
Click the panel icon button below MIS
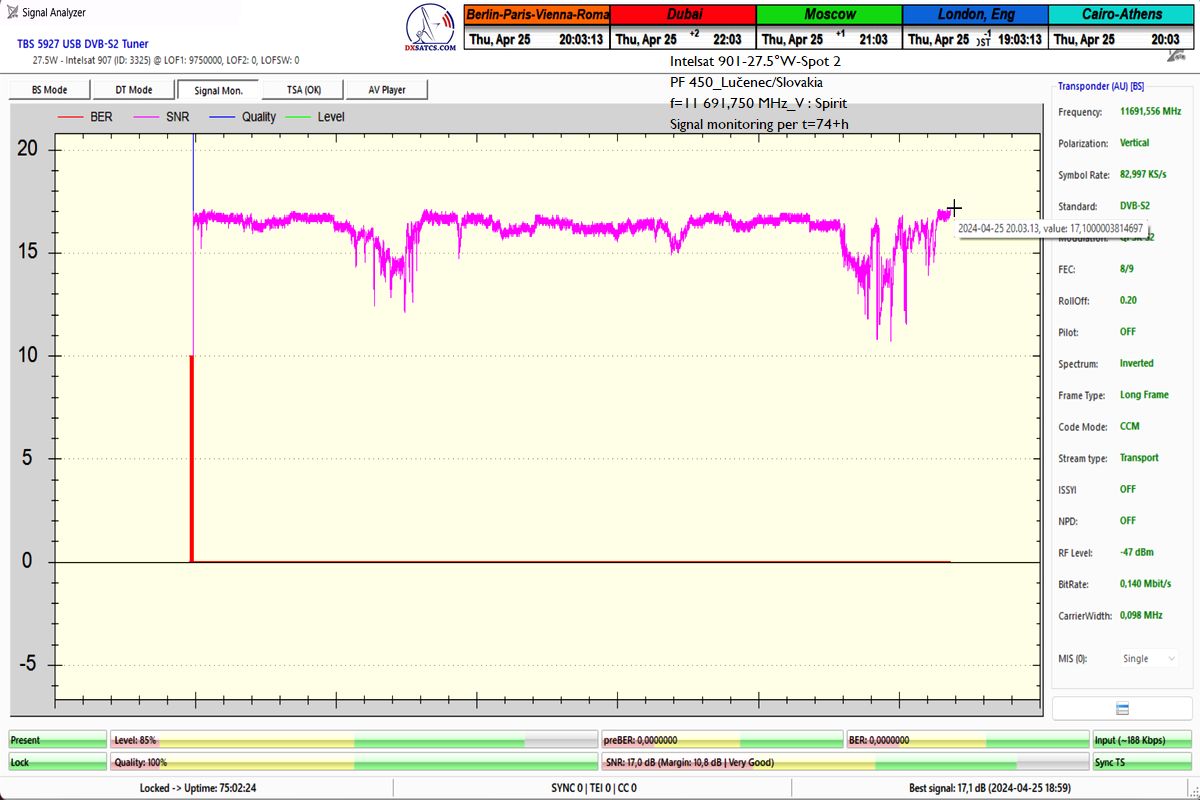(x=1121, y=708)
